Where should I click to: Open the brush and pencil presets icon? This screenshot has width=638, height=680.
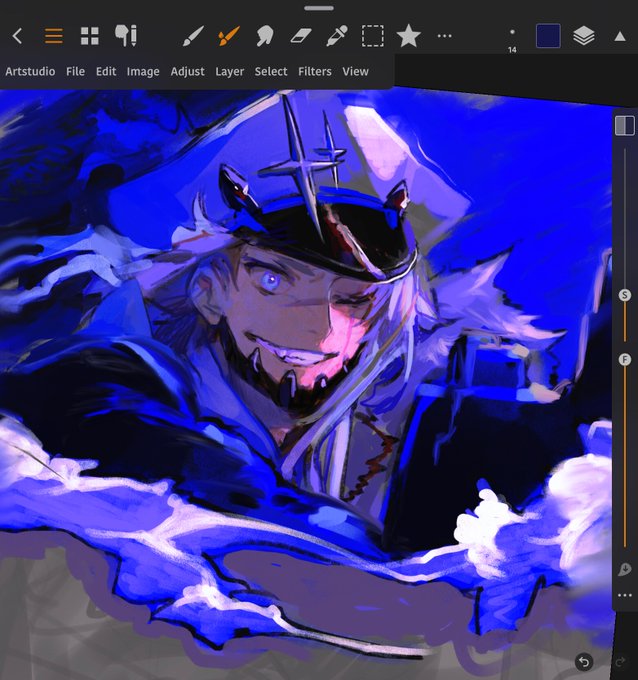pos(126,36)
